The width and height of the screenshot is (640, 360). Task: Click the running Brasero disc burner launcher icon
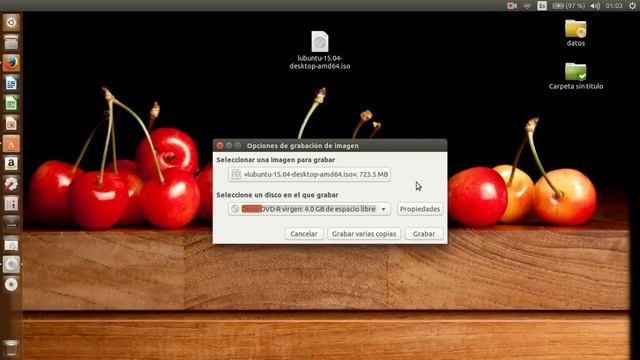tap(11, 264)
